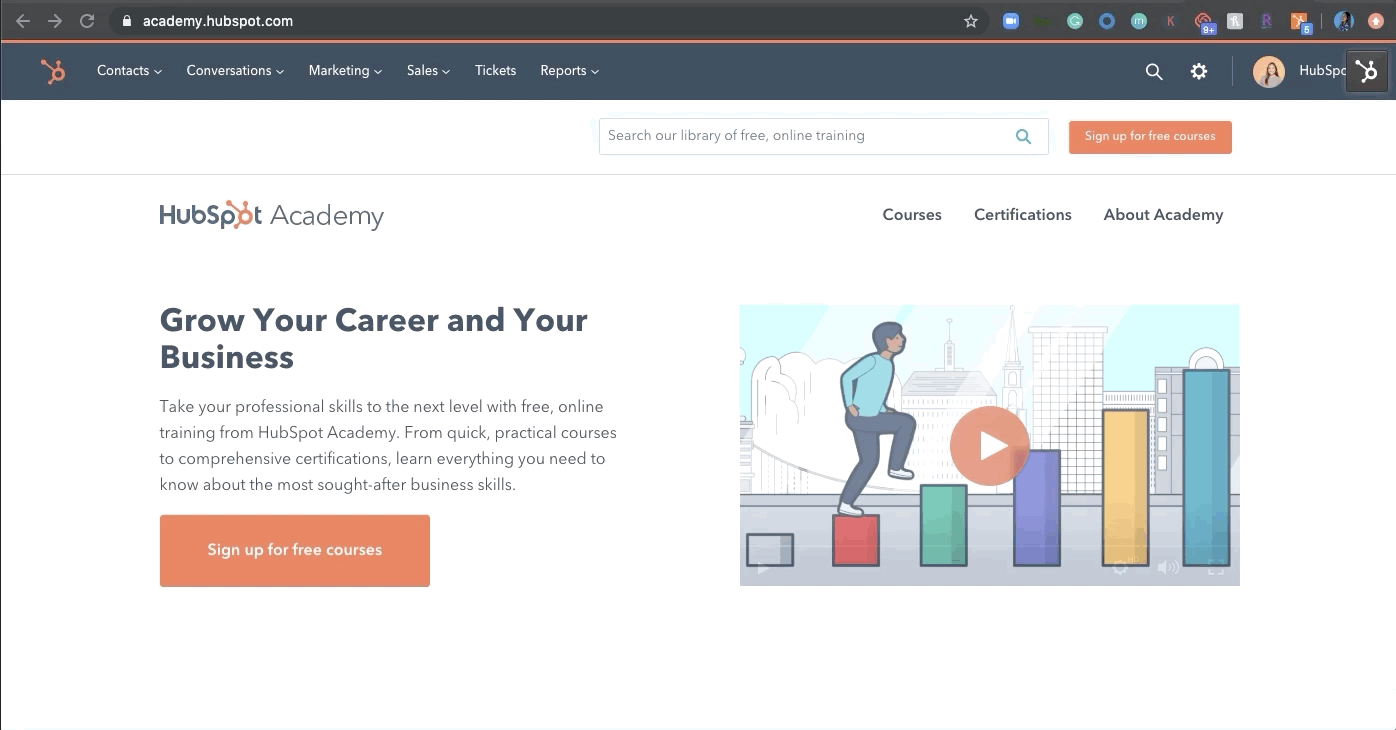Expand the Conversations dropdown menu
Viewport: 1396px width, 730px height.
(235, 71)
